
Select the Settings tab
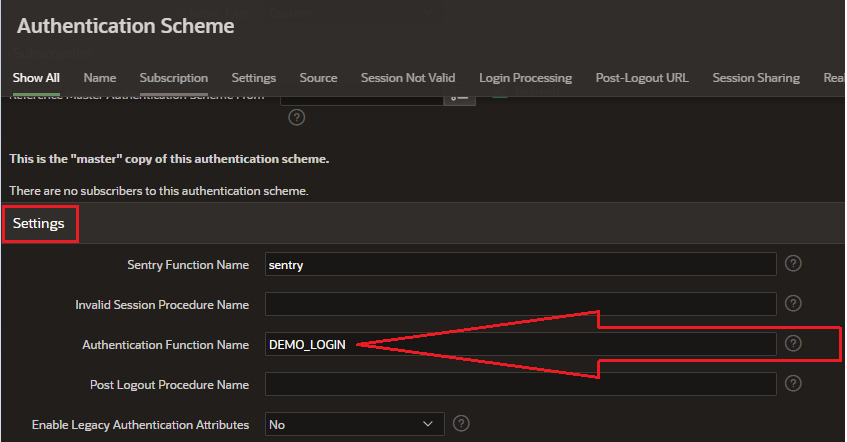coord(254,78)
